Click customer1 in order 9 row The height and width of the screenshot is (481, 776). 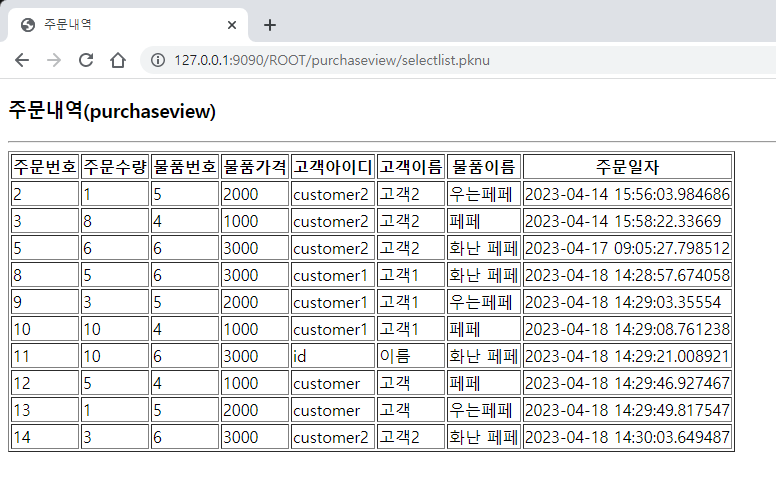pyautogui.click(x=333, y=302)
